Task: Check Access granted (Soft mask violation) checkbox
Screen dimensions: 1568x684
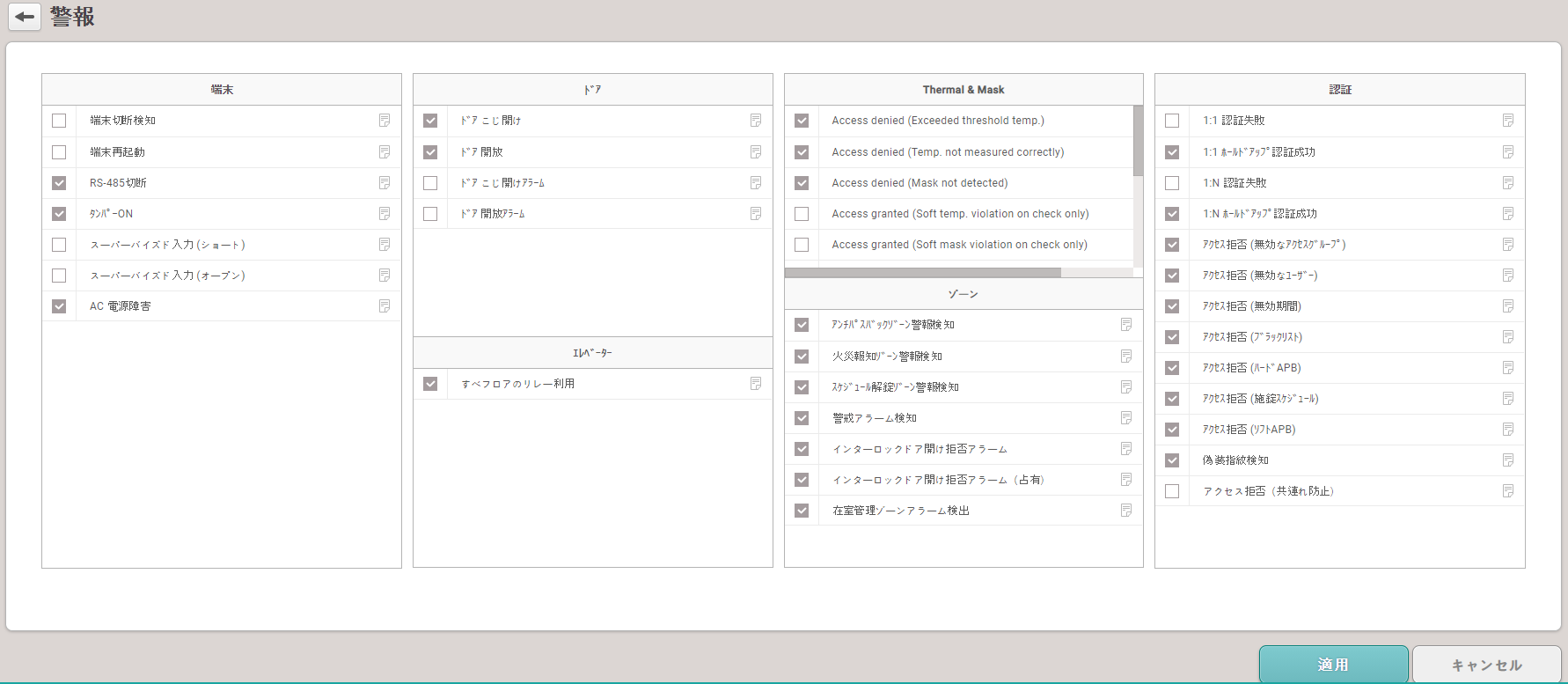Action: point(802,245)
